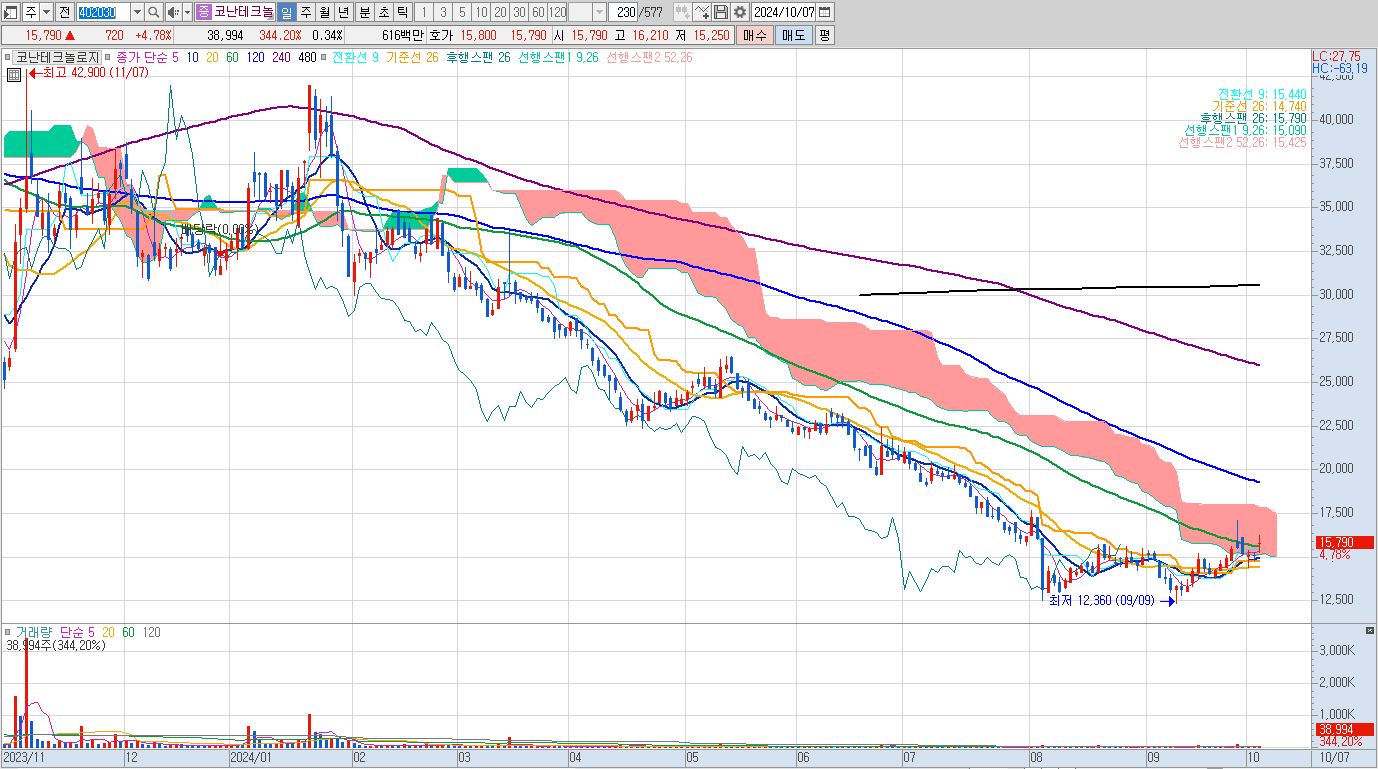The width and height of the screenshot is (1378, 769).
Task: Click the add indicator line icon
Action: click(701, 12)
